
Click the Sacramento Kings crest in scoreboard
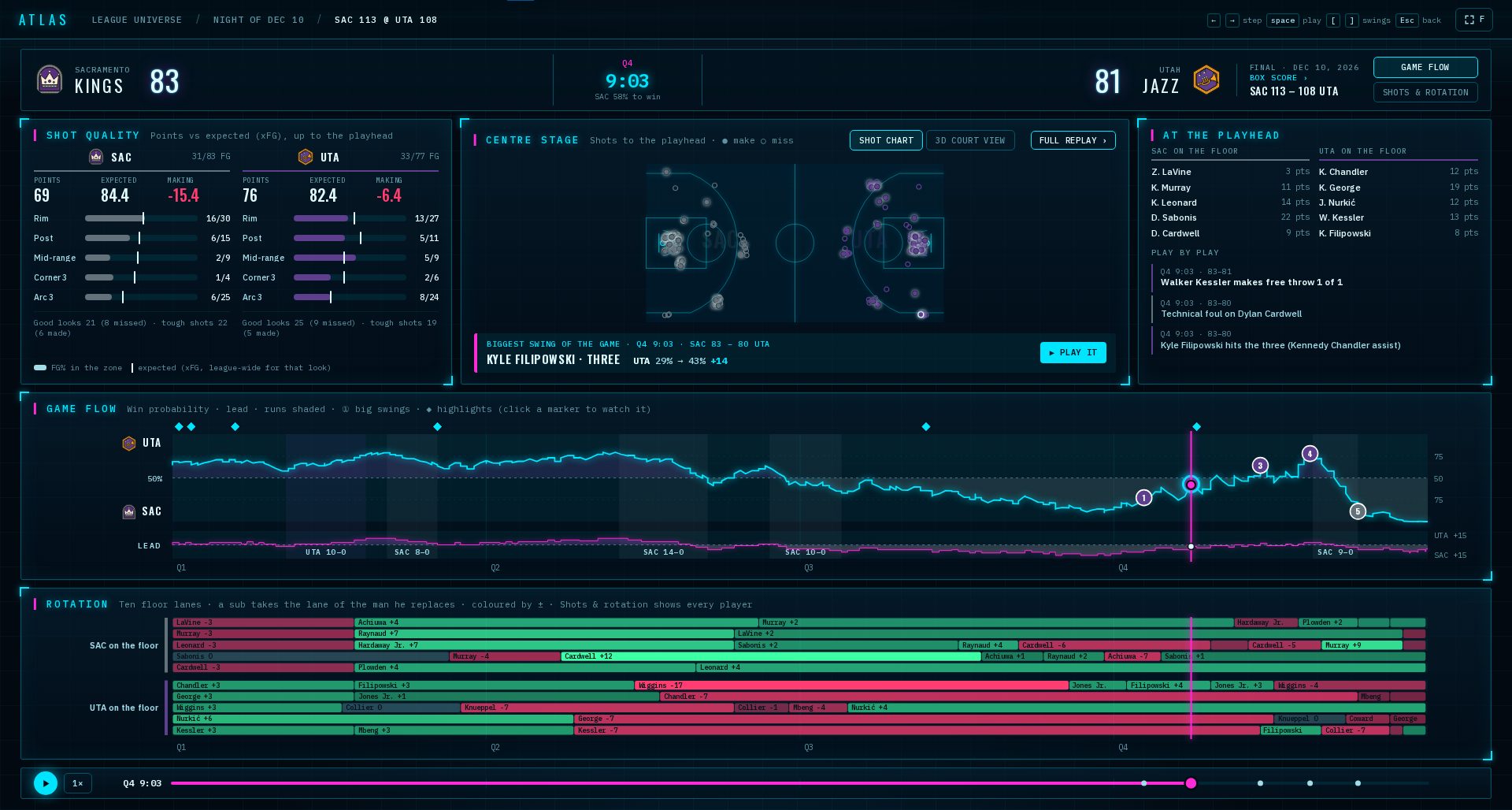pos(50,80)
